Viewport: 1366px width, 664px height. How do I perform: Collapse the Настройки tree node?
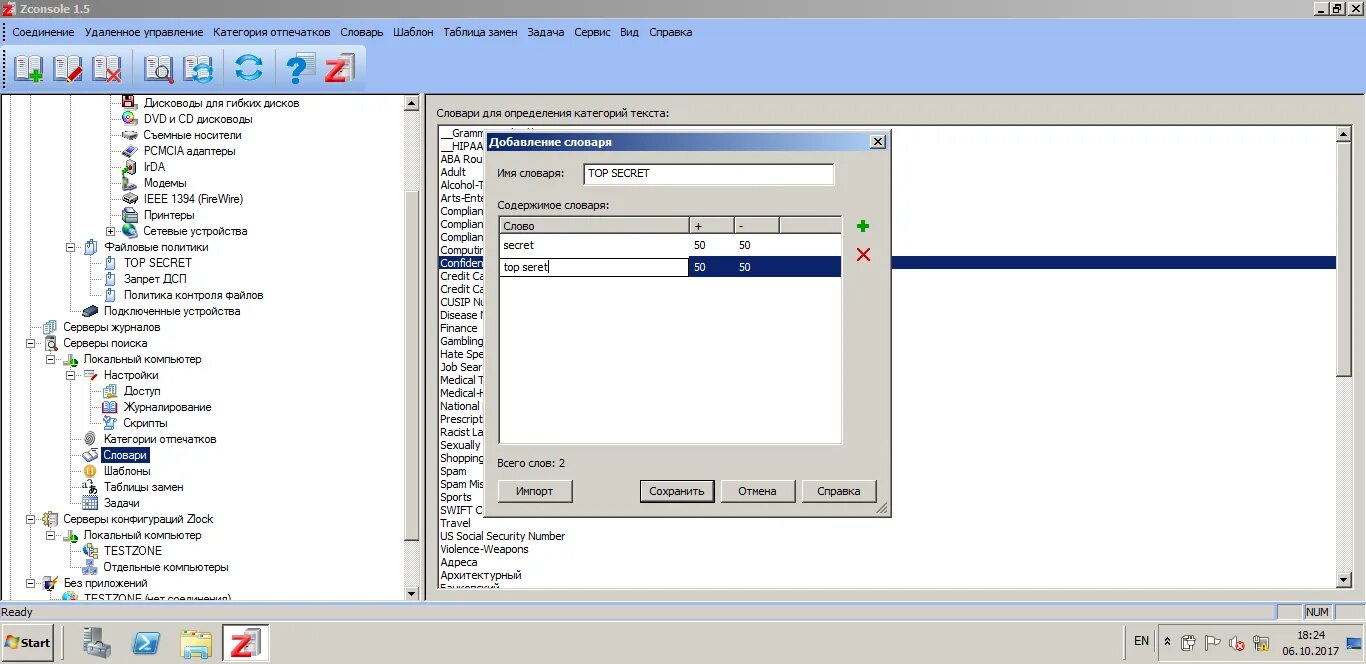pyautogui.click(x=71, y=375)
